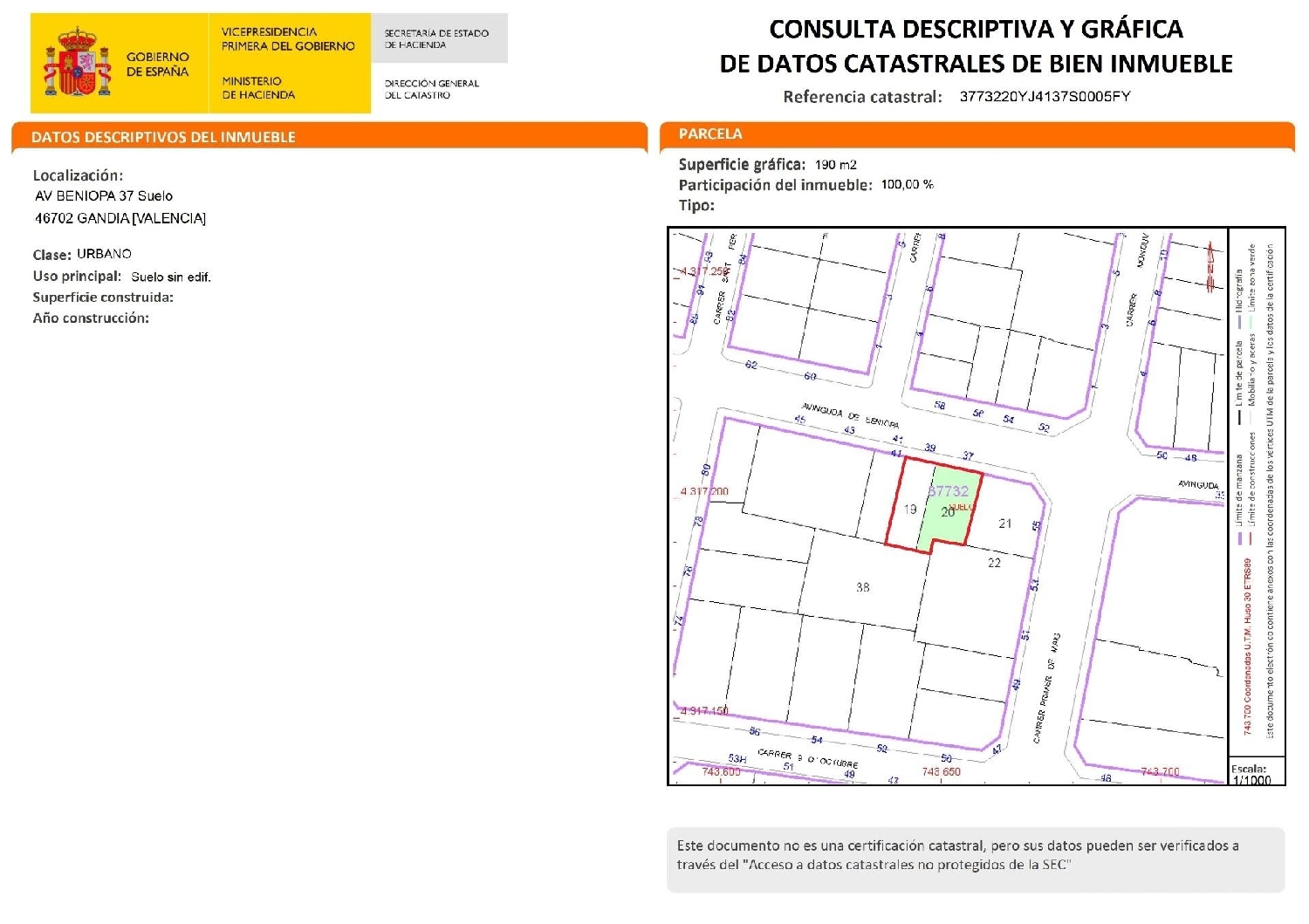This screenshot has width=1309, height=924.
Task: Select the 'Suelo sin edif.' value
Action: 171,277
